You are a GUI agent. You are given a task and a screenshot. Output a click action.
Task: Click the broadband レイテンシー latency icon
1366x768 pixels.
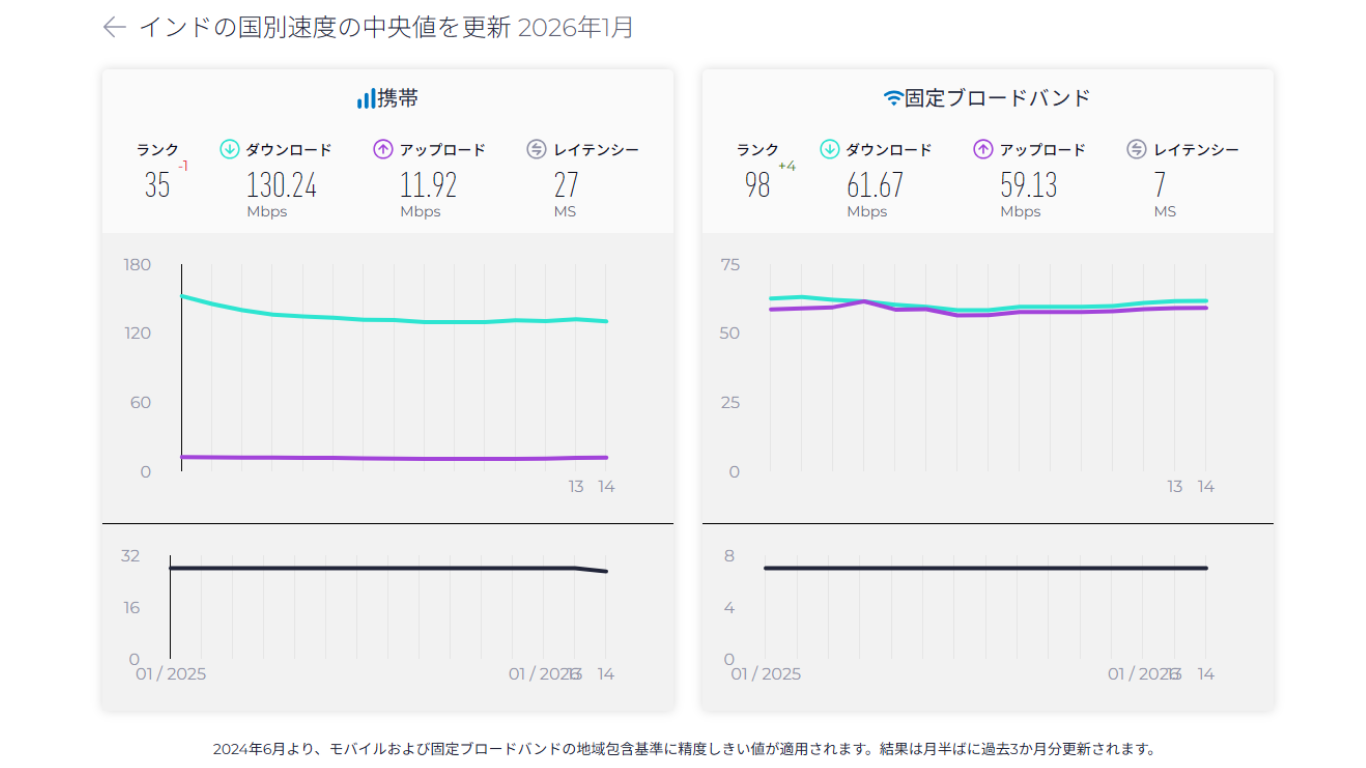1134,149
